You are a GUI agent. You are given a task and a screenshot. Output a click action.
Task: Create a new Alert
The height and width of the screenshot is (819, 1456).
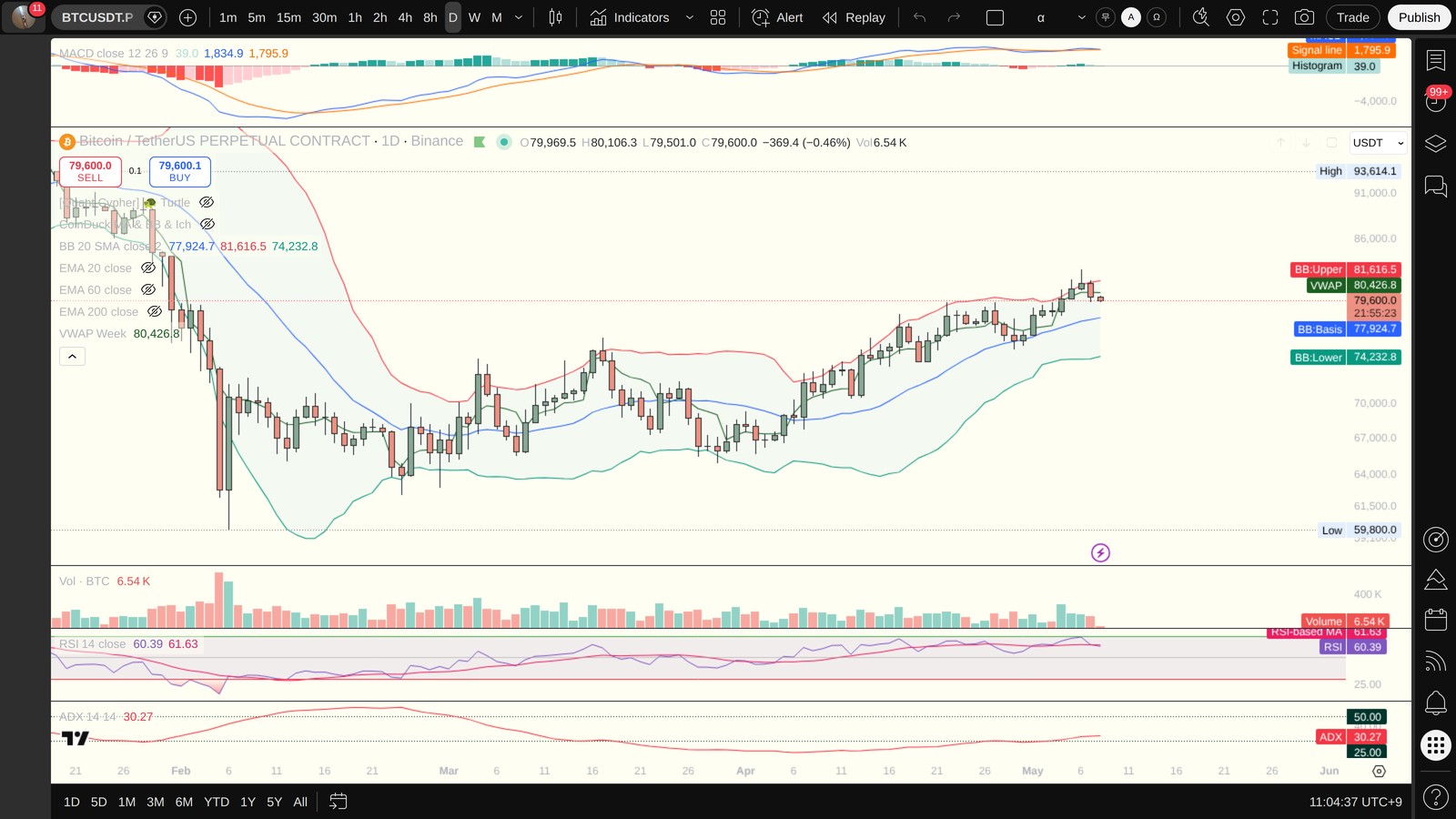click(778, 17)
